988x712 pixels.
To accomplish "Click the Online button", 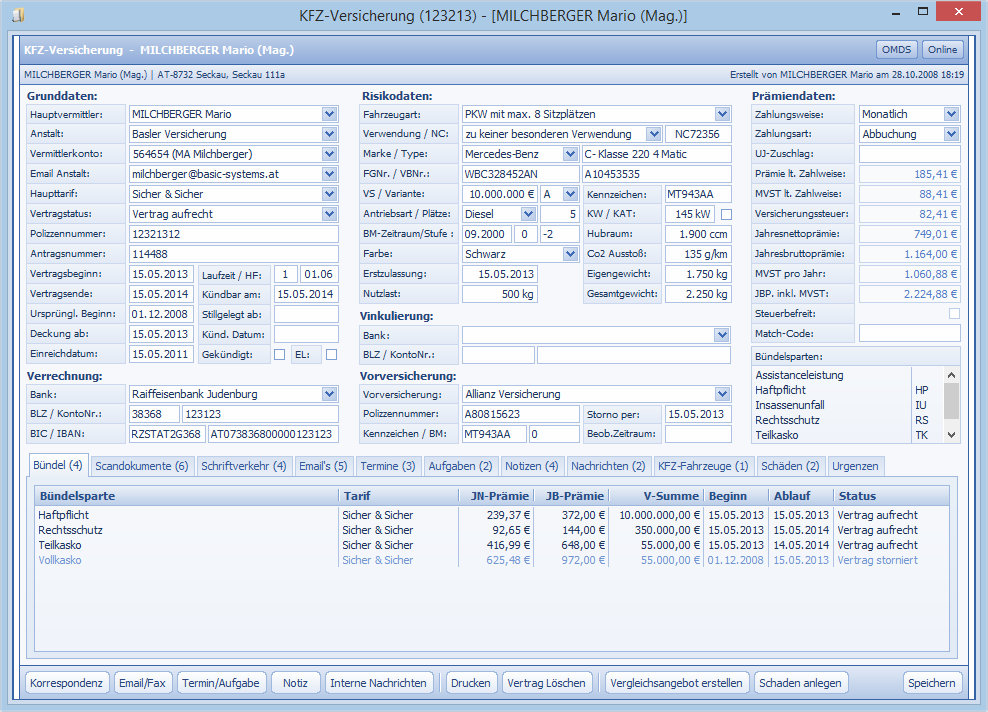I will point(943,50).
